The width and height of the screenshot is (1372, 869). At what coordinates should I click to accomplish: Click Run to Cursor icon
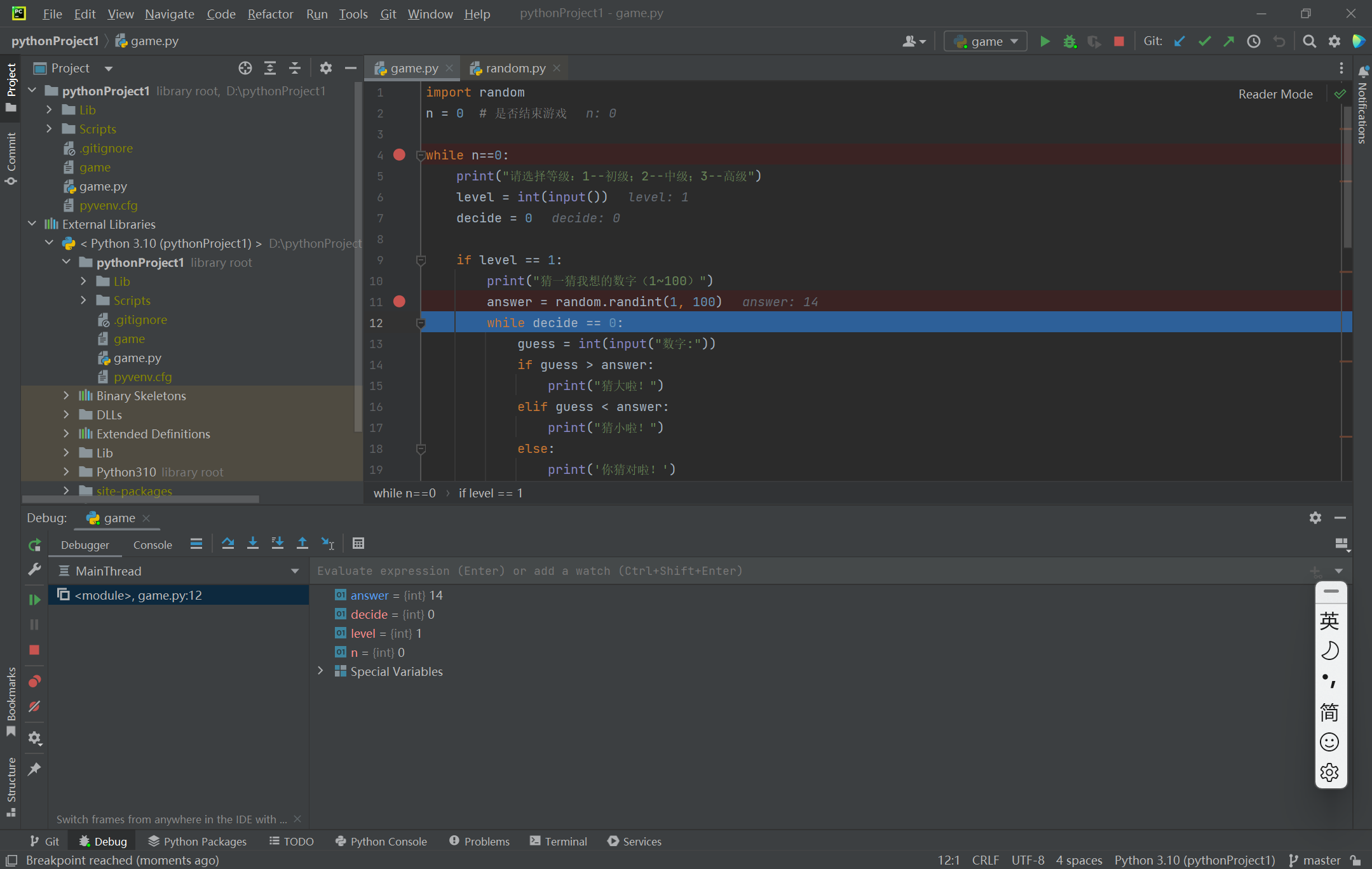[327, 543]
